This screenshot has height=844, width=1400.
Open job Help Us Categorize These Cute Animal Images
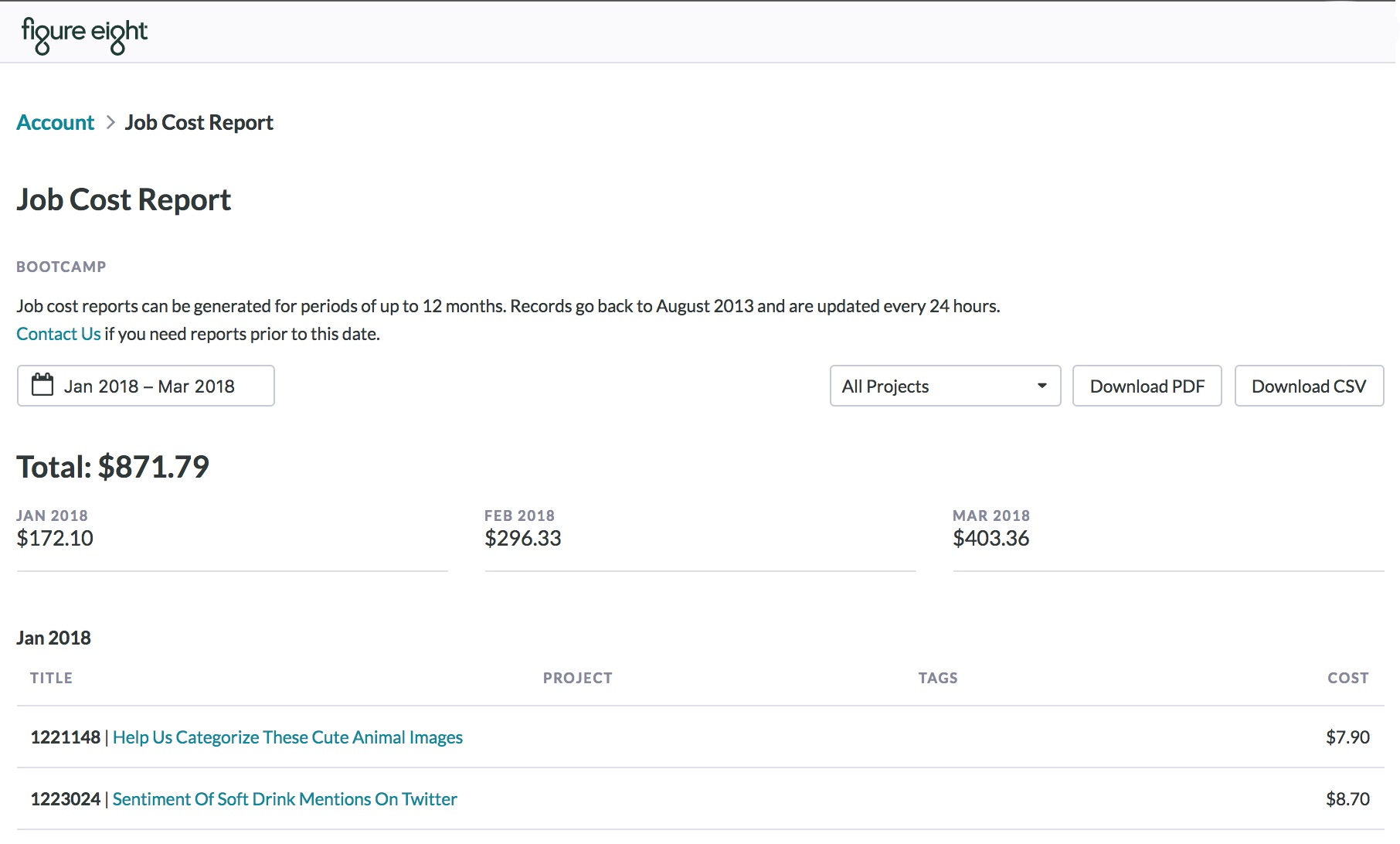pos(287,737)
